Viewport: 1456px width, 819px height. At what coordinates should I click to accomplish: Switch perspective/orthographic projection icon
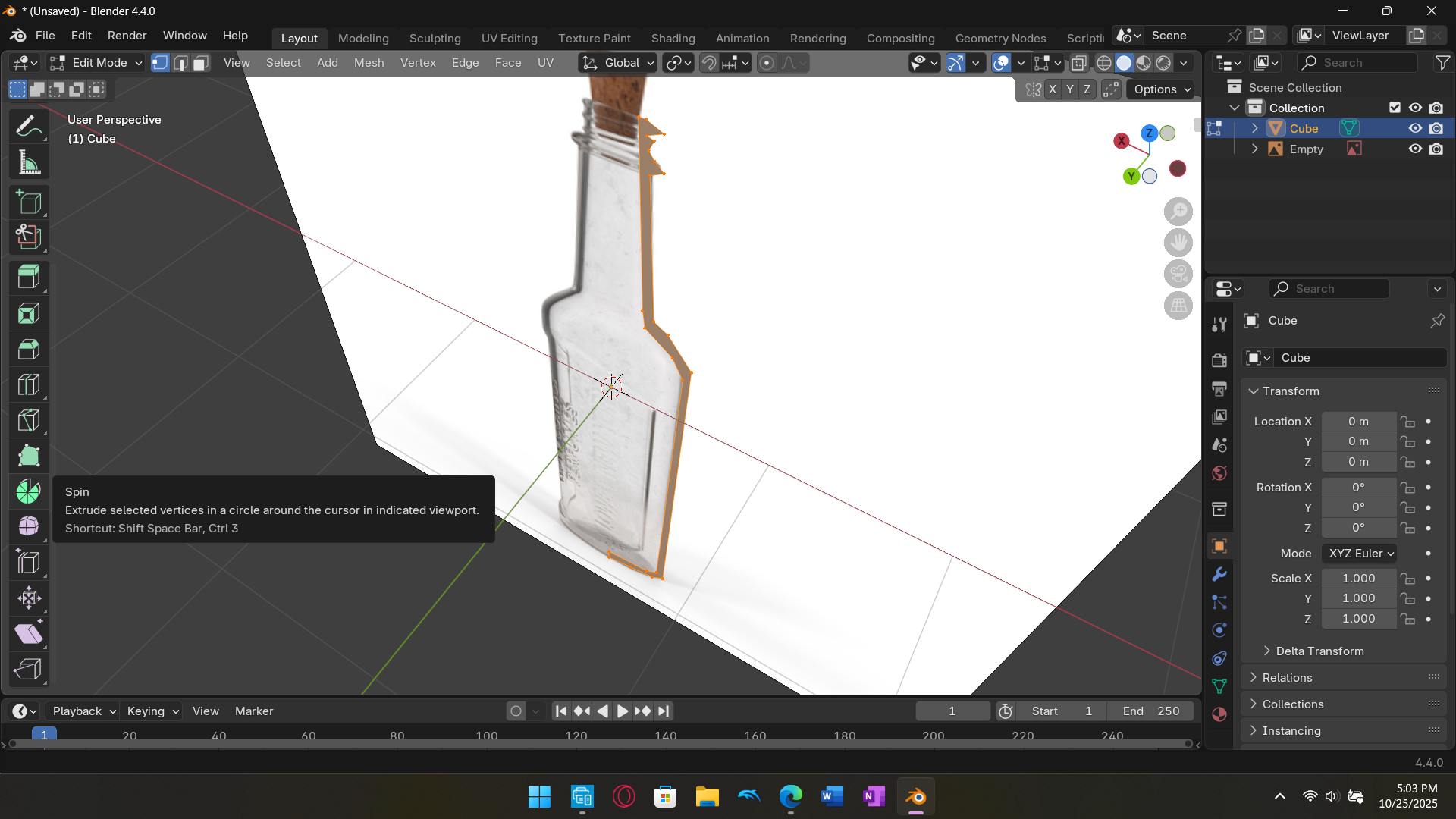1178,306
